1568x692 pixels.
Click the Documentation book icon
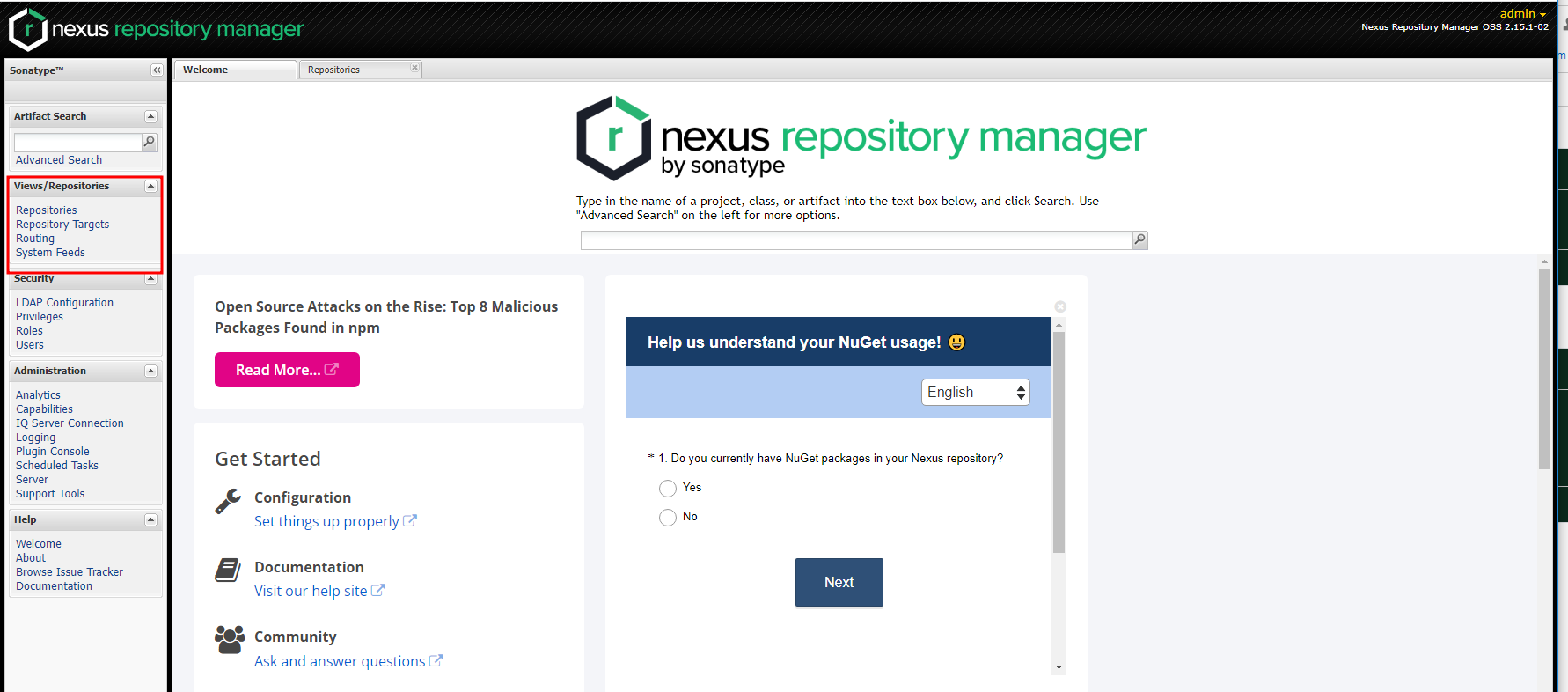tap(228, 570)
